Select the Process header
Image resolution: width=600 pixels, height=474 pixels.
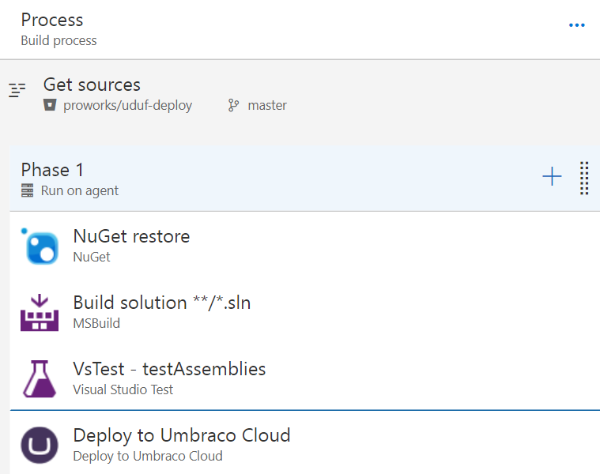tap(52, 20)
